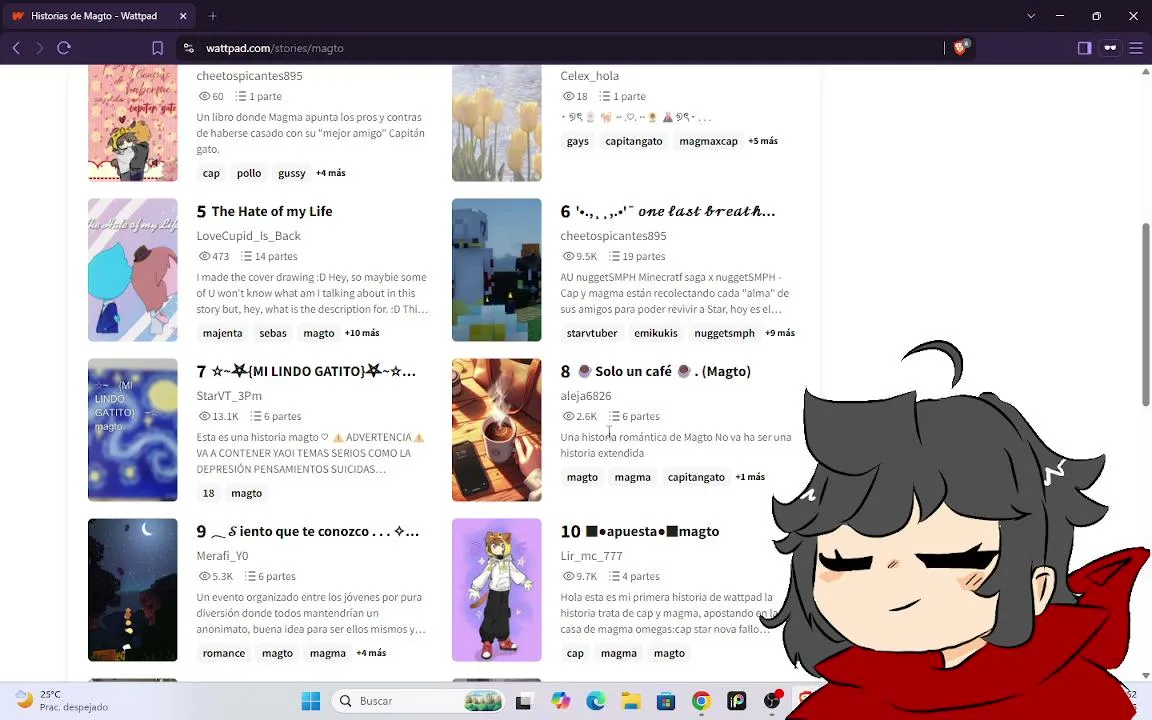Image resolution: width=1152 pixels, height=720 pixels.
Task: Open the cat-boy cover of apuesta magto
Action: (497, 590)
